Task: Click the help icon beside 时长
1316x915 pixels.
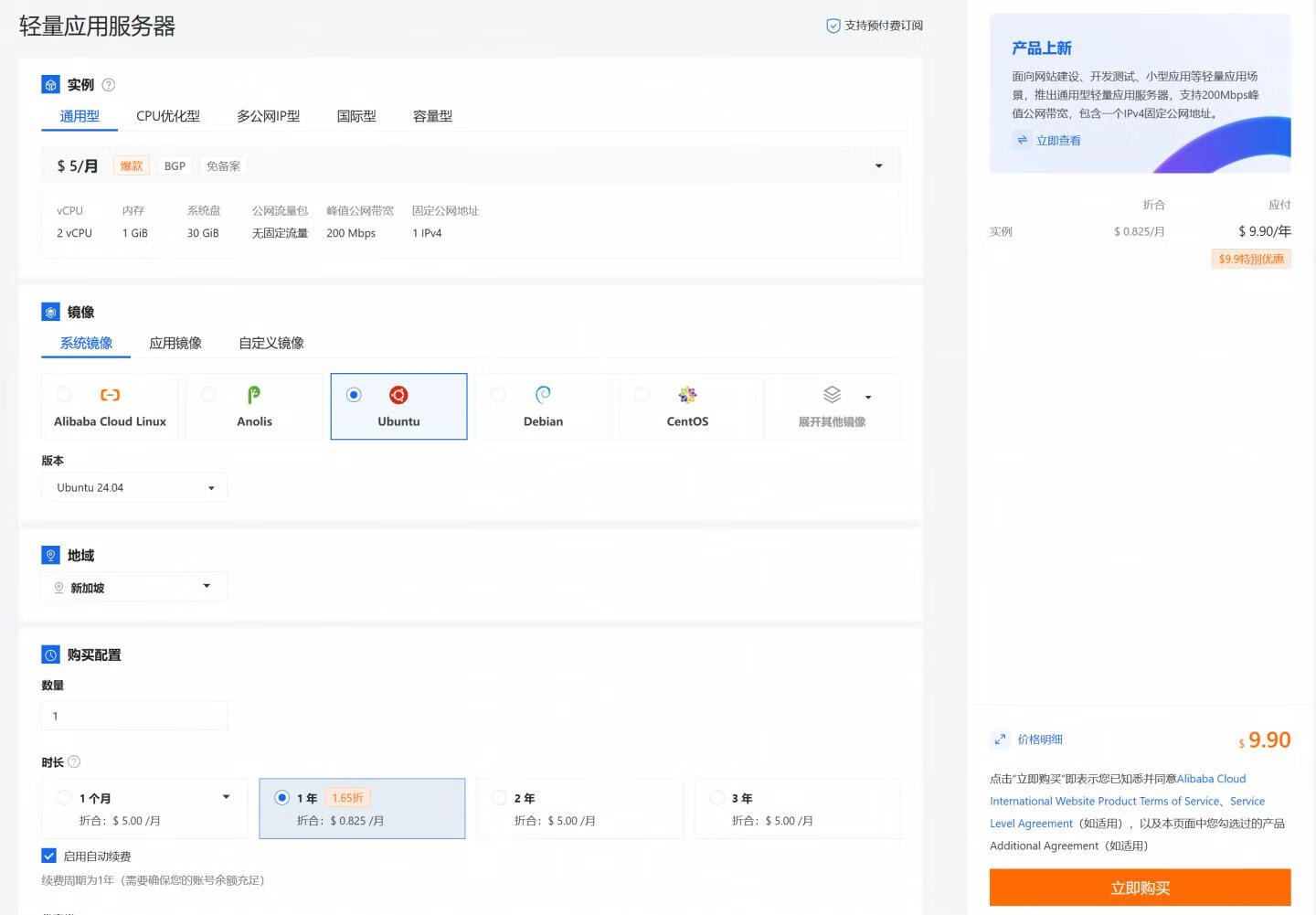Action: pos(74,762)
